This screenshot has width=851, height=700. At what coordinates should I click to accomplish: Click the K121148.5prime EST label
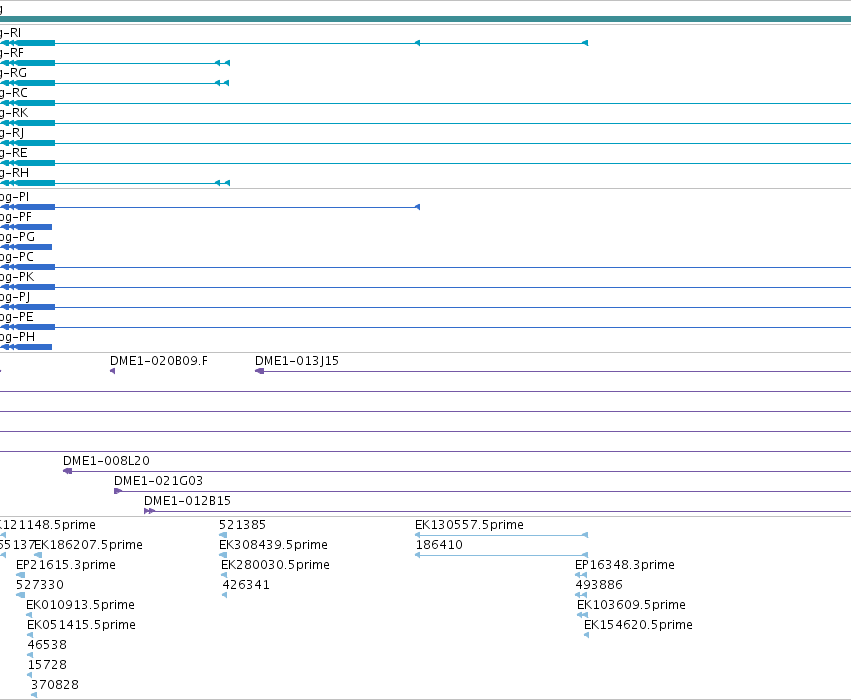pyautogui.click(x=48, y=525)
